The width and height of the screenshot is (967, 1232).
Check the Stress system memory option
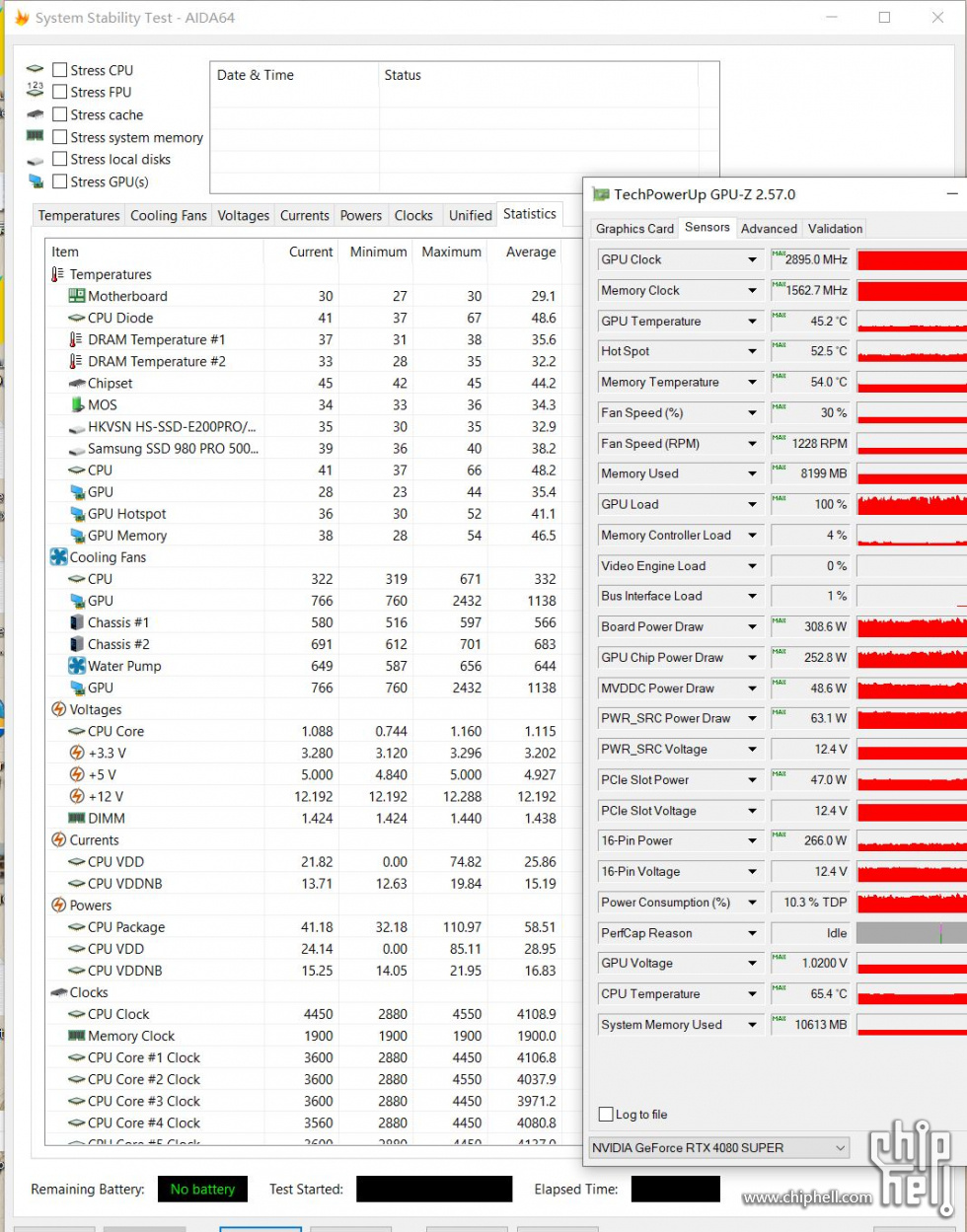click(60, 137)
